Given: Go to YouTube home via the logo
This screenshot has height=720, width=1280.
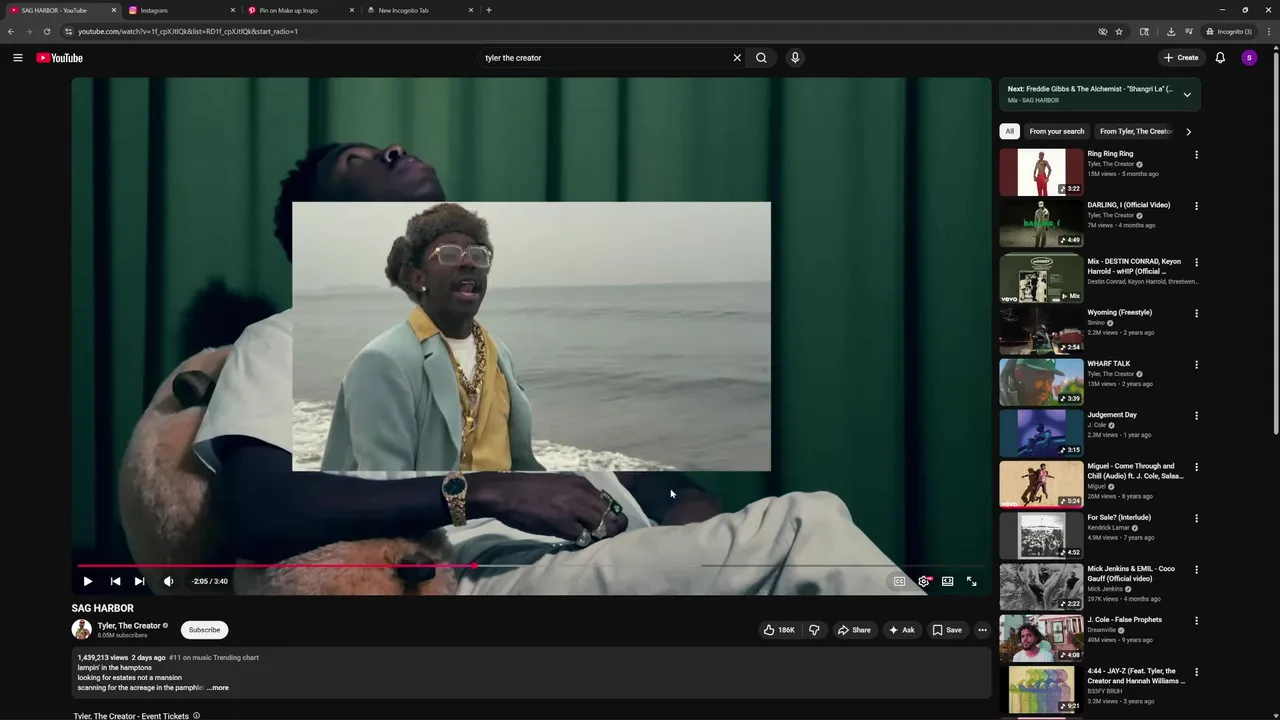Looking at the screenshot, I should coord(60,58).
